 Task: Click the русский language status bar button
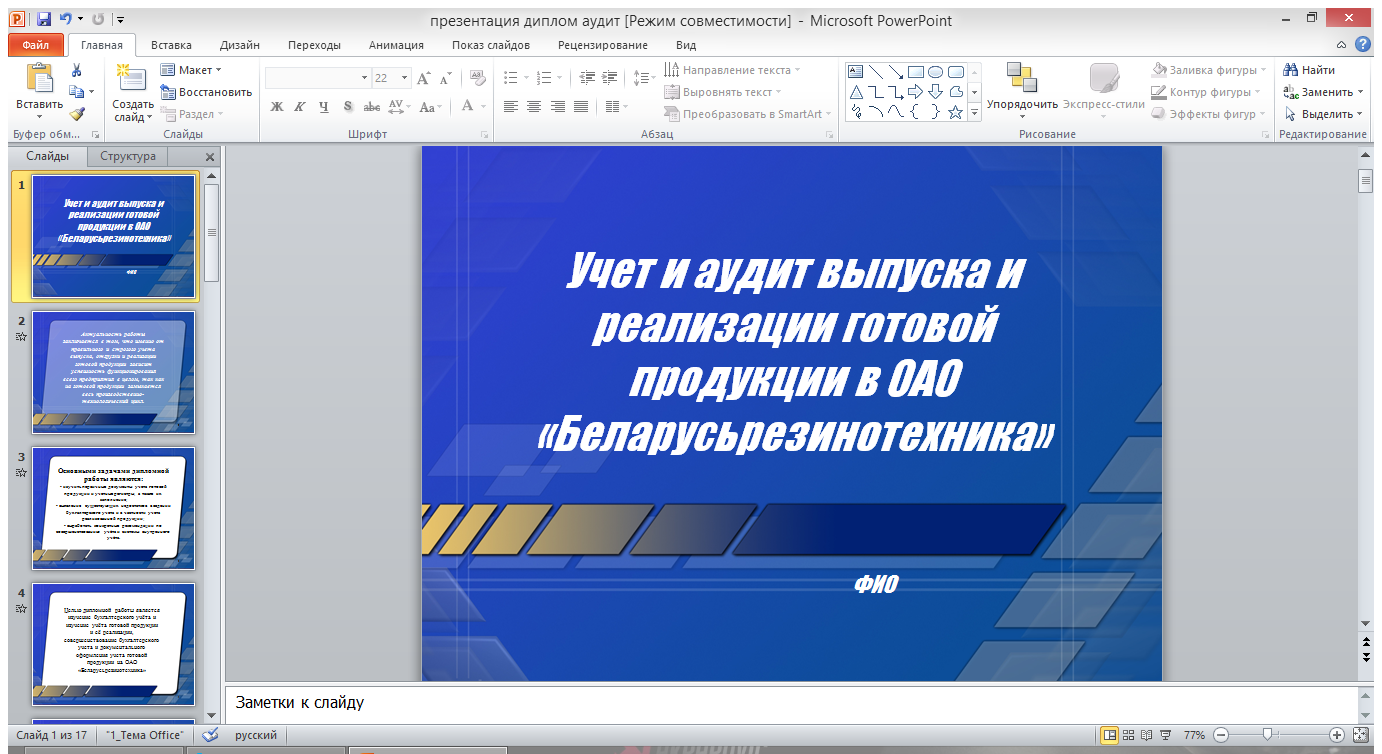click(x=256, y=735)
